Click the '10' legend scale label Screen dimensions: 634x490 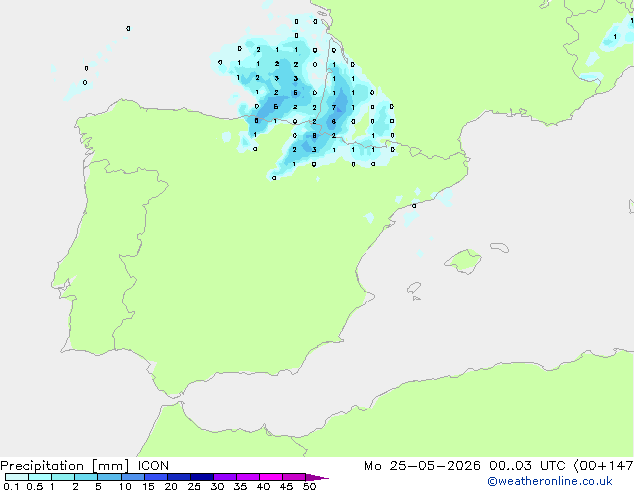125,486
